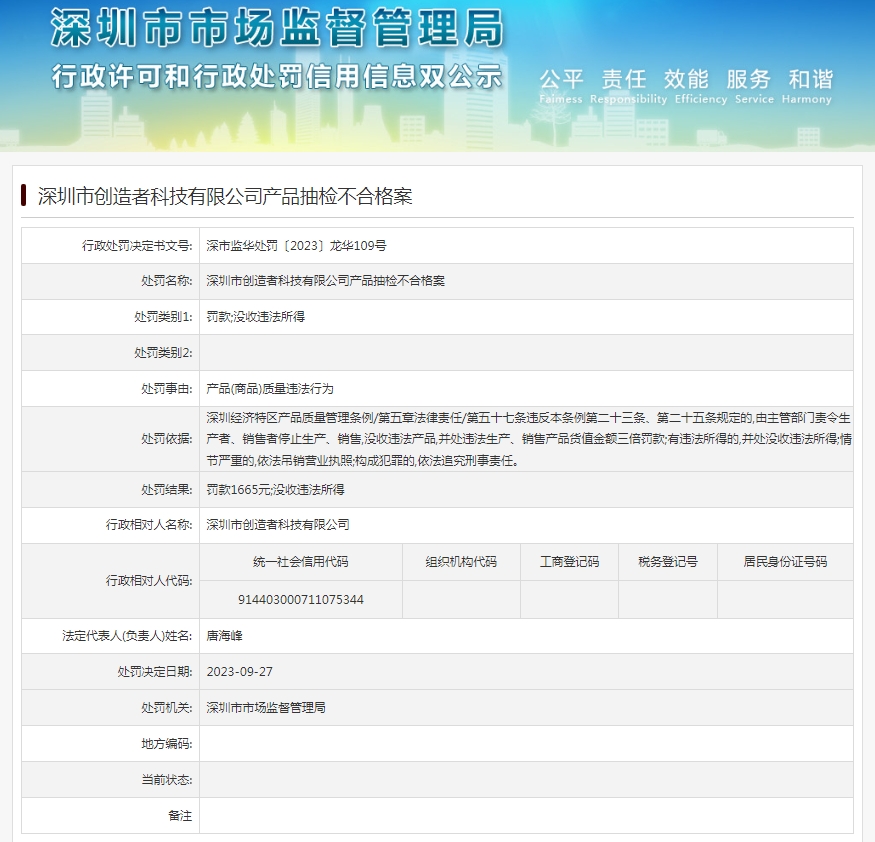The height and width of the screenshot is (842, 875).
Task: Click the 统一社会信用代码 column header
Action: pos(301,562)
